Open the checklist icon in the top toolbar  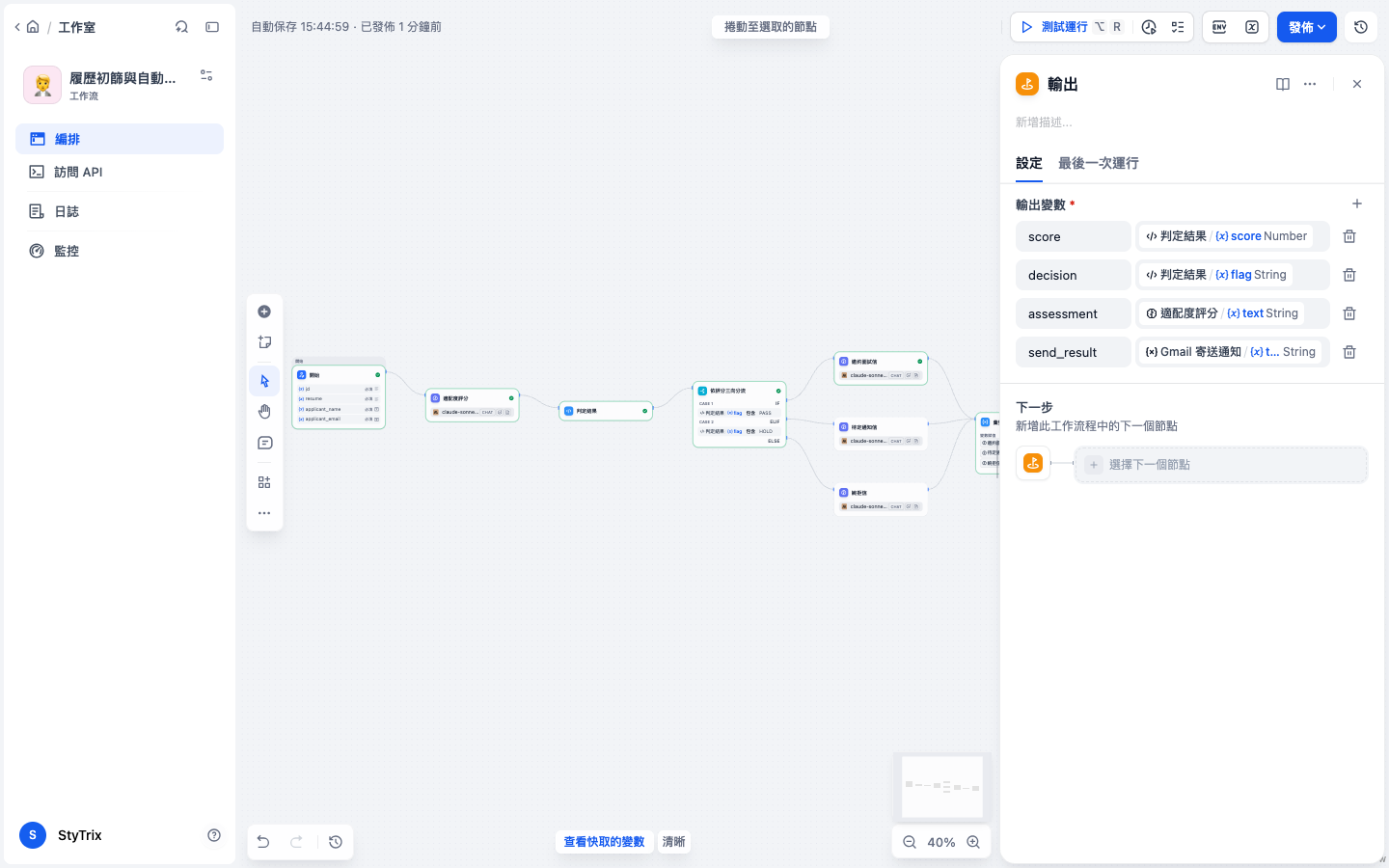(x=1178, y=27)
